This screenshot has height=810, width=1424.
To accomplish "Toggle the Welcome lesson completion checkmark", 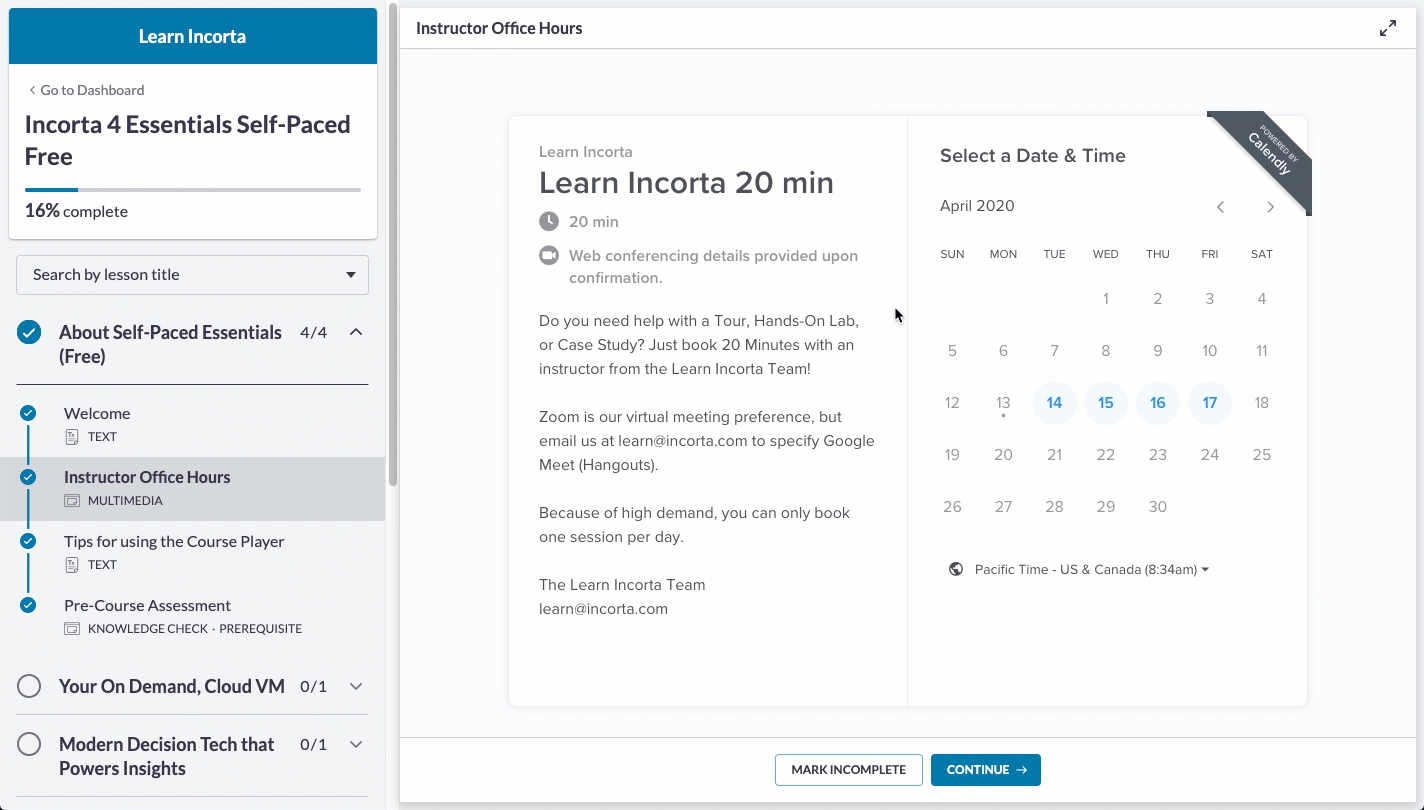I will click(x=28, y=413).
